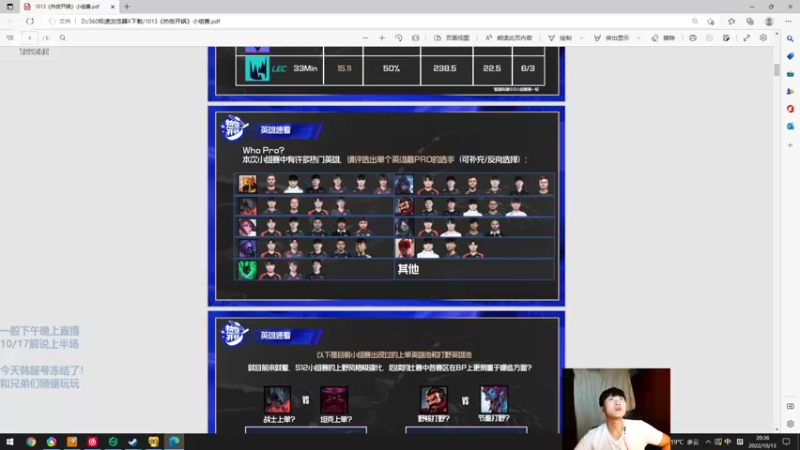The image size is (800, 450).
Task: Open the sidebar Outlook icon
Action: click(x=790, y=126)
